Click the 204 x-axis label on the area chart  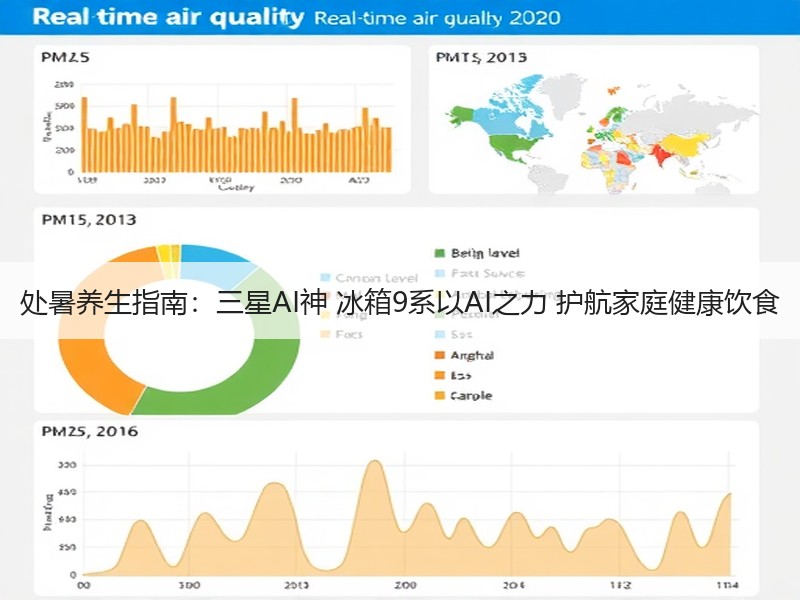point(513,585)
